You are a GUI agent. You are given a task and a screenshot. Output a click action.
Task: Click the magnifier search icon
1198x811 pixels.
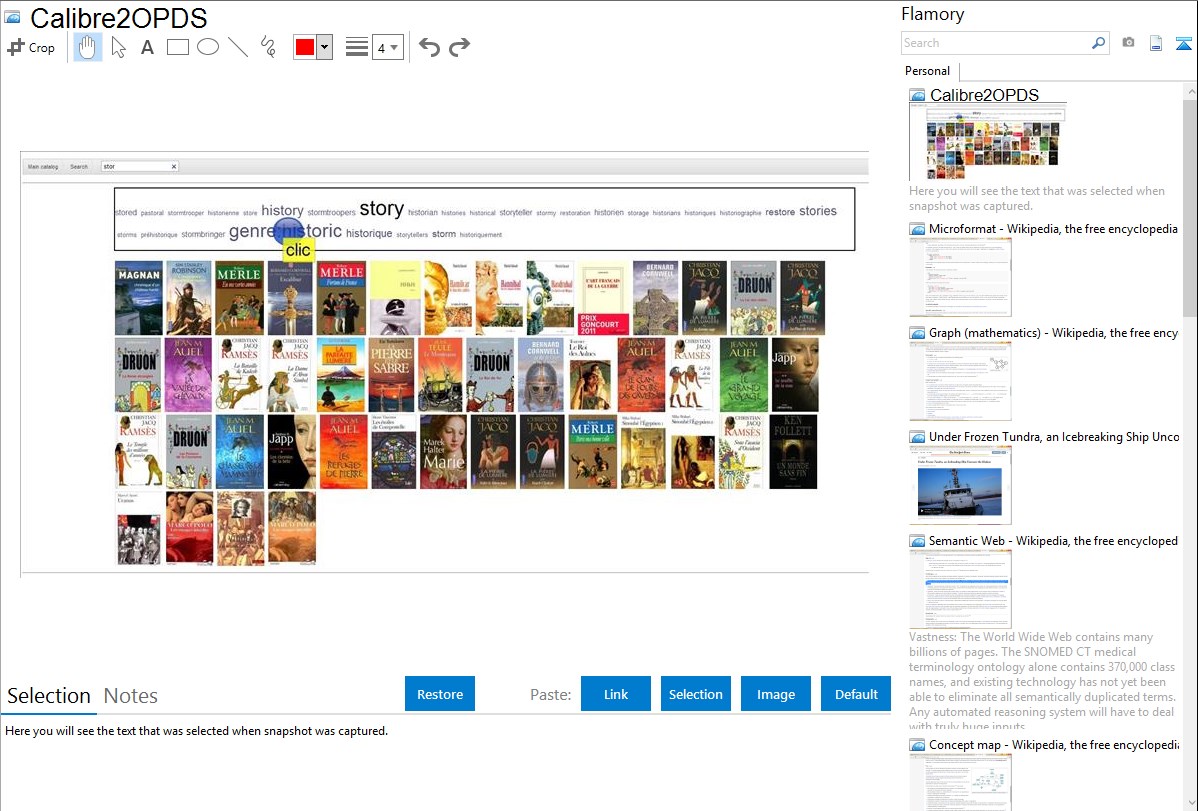pyautogui.click(x=1098, y=43)
